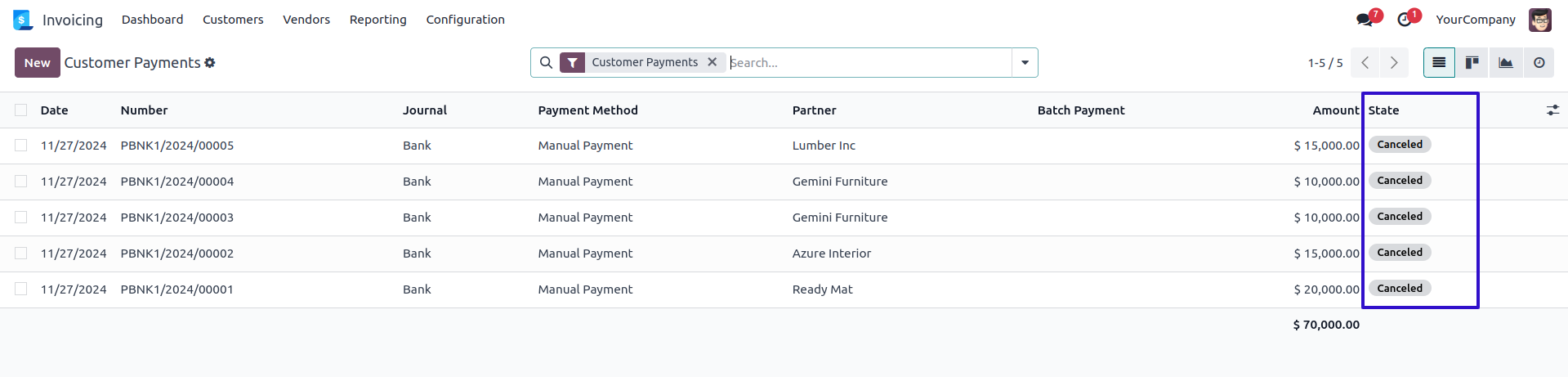This screenshot has width=1568, height=377.
Task: Switch to activity view
Action: coord(1539,63)
